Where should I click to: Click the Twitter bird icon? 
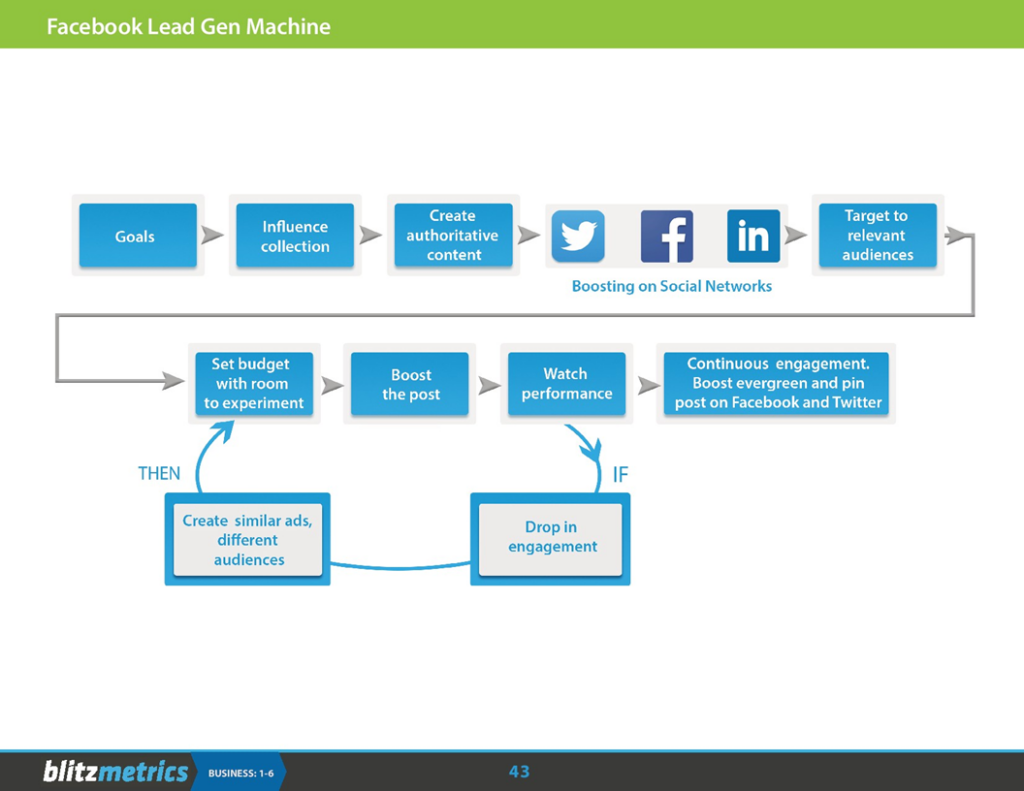point(578,236)
